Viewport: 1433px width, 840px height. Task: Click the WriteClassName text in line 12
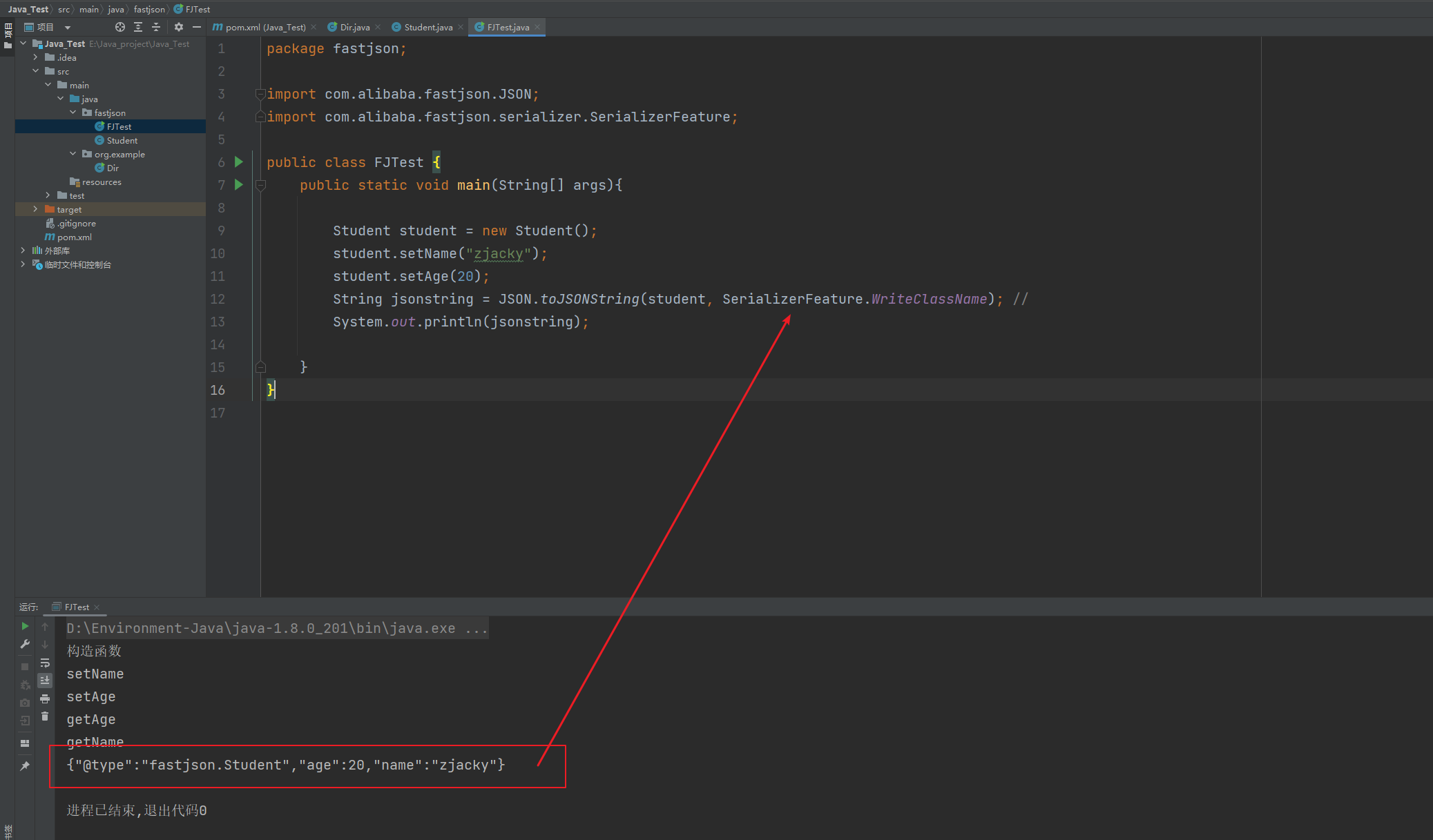pyautogui.click(x=929, y=299)
